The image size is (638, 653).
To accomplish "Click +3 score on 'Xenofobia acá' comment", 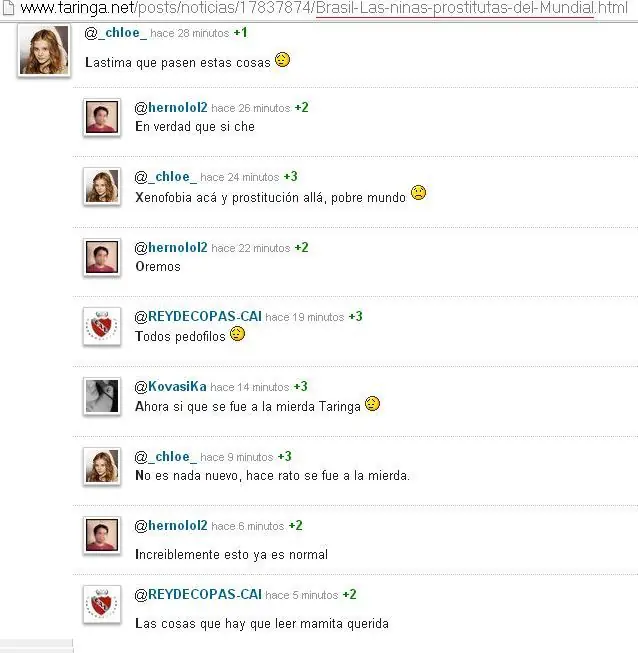I will coord(291,177).
